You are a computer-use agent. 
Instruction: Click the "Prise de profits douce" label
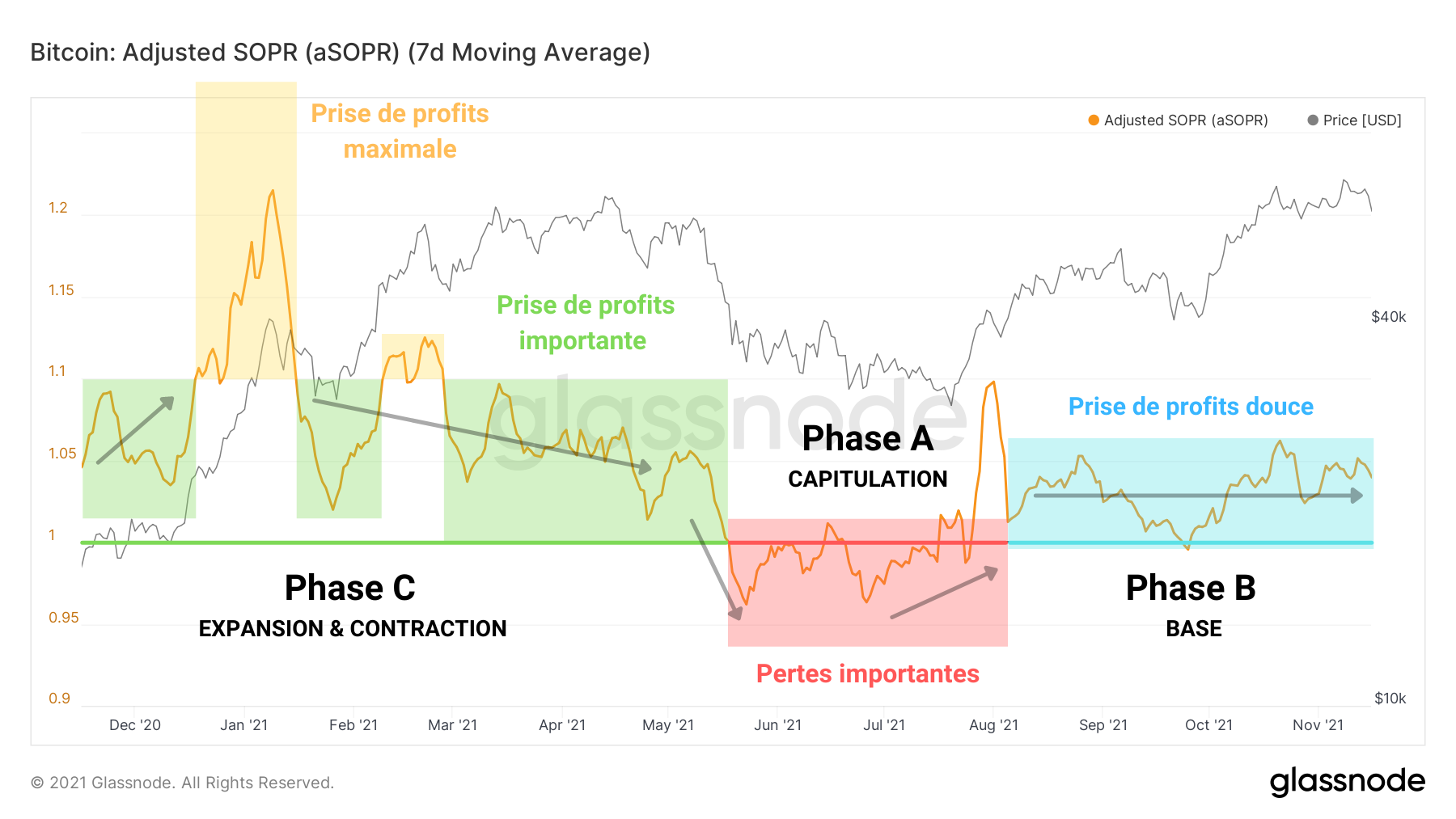click(x=1191, y=407)
